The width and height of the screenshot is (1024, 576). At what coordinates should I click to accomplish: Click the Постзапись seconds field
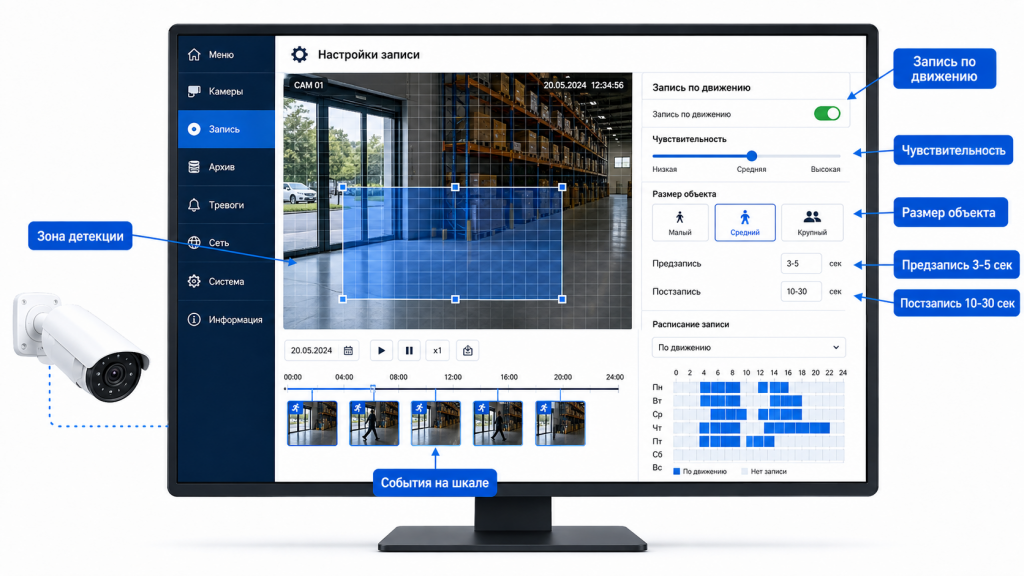(x=801, y=291)
